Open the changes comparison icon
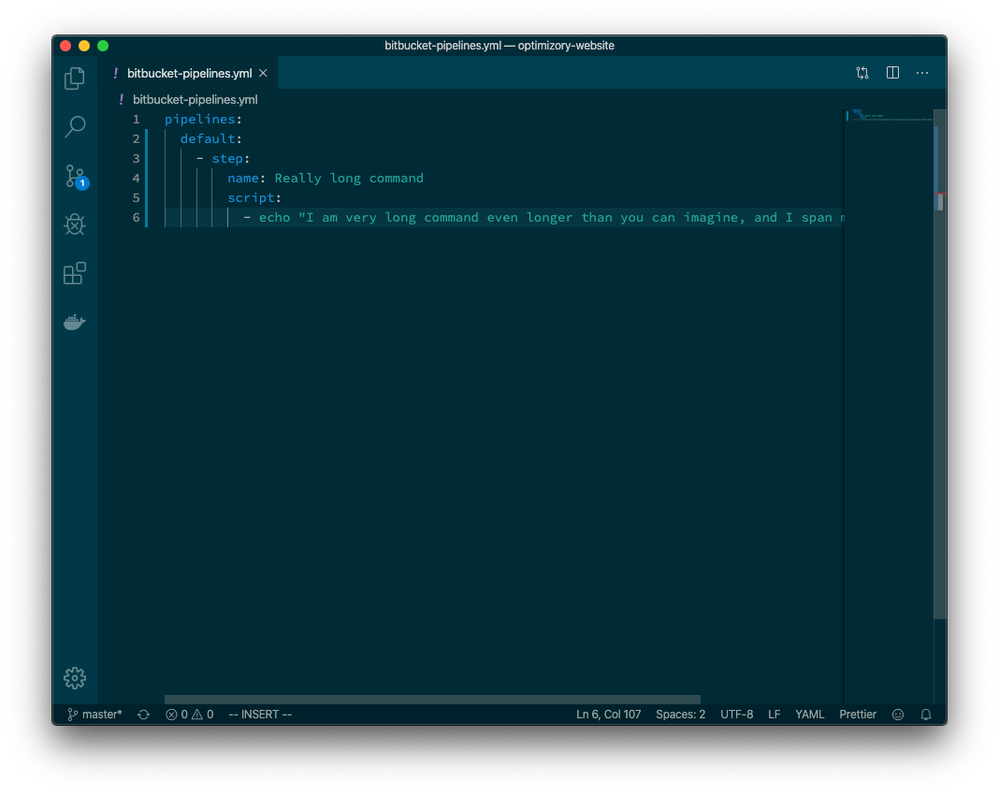The height and width of the screenshot is (794, 999). pyautogui.click(x=861, y=72)
